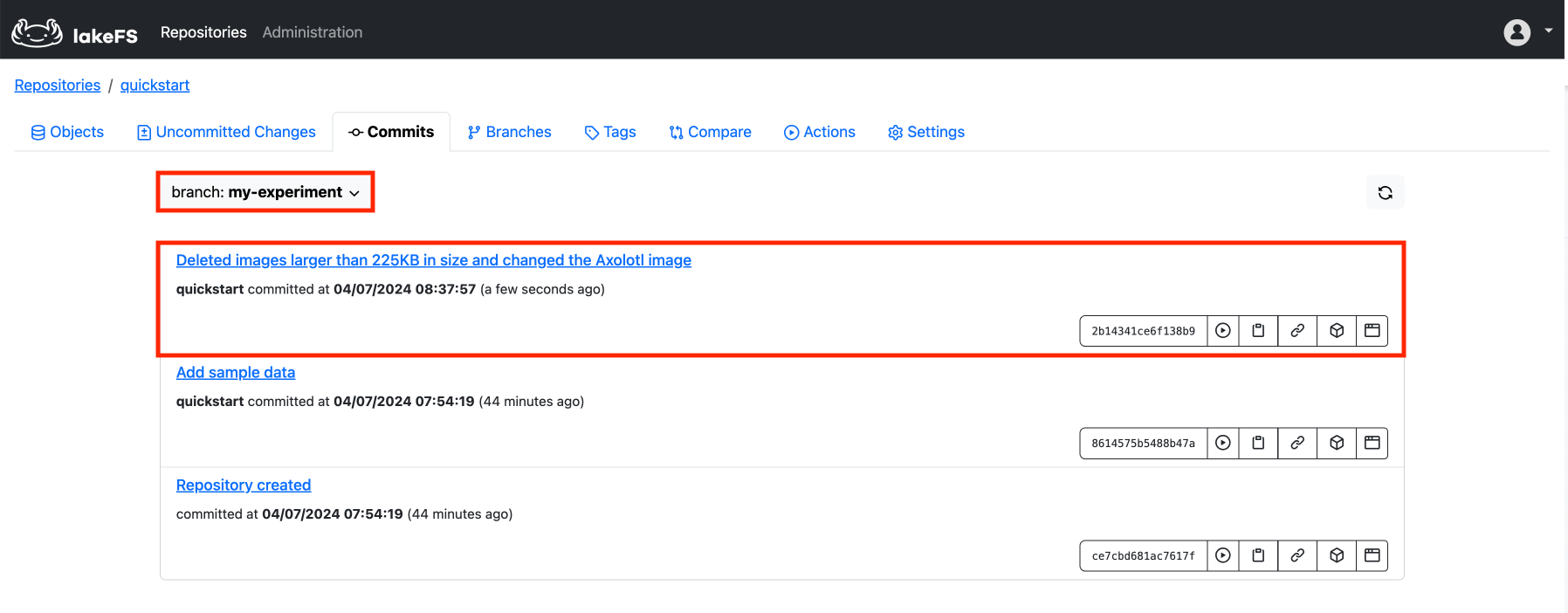Click the refresh icon for commits list
This screenshot has width=1568, height=613.
1385,193
